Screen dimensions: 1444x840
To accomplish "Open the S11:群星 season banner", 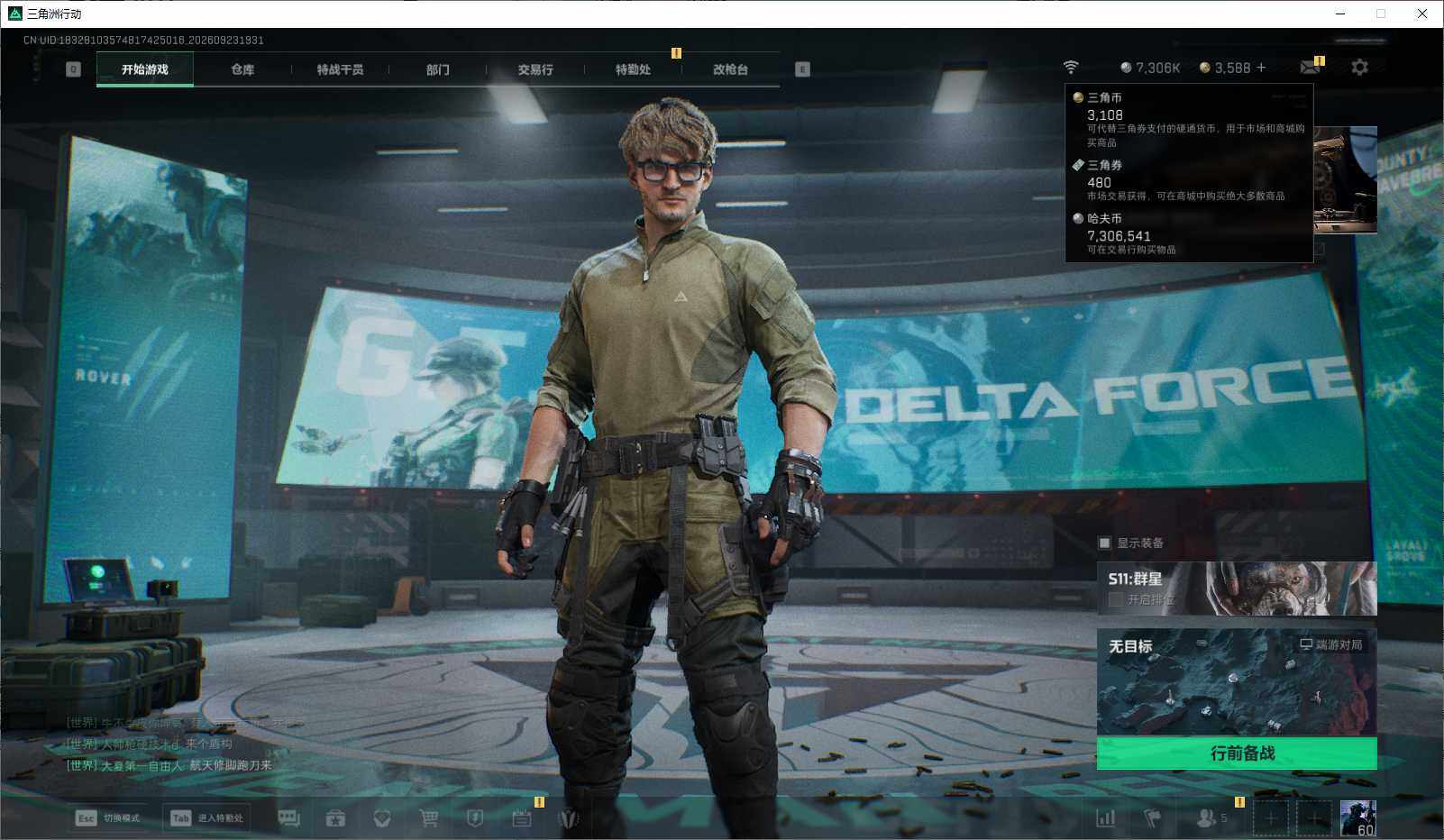I will coord(1237,589).
